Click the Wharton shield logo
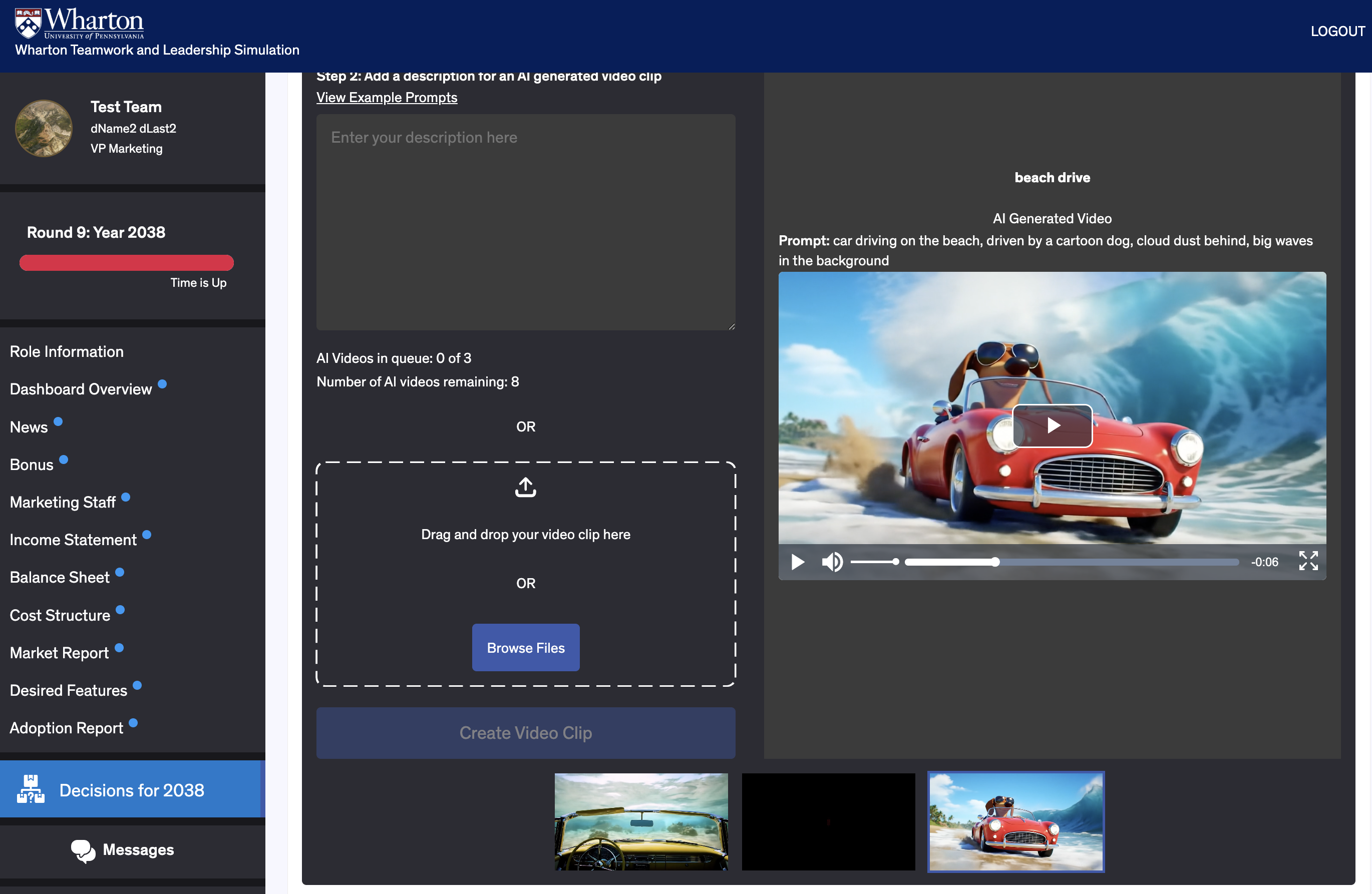 pos(28,23)
